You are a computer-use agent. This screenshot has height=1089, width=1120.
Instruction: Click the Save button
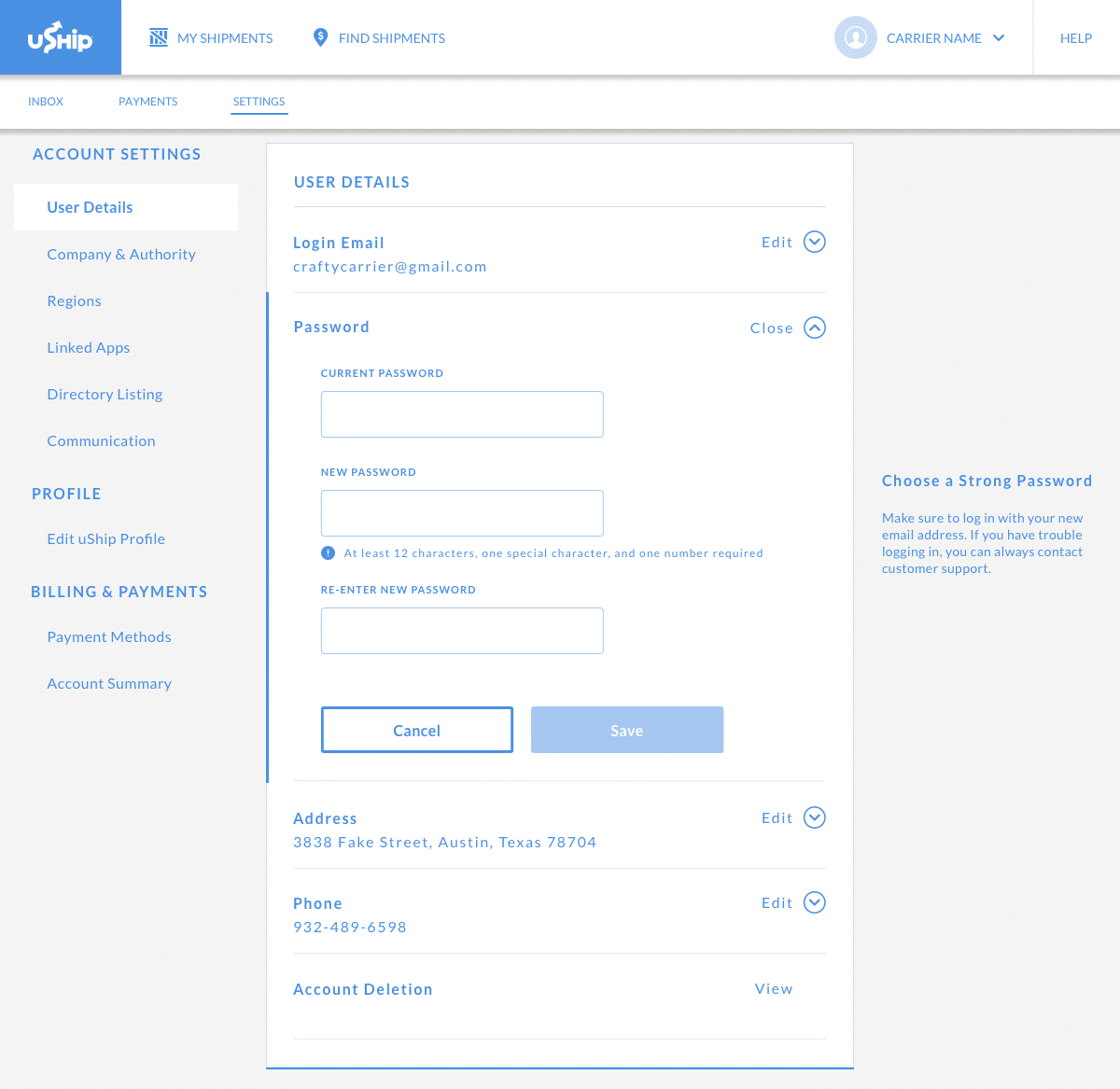click(x=627, y=730)
